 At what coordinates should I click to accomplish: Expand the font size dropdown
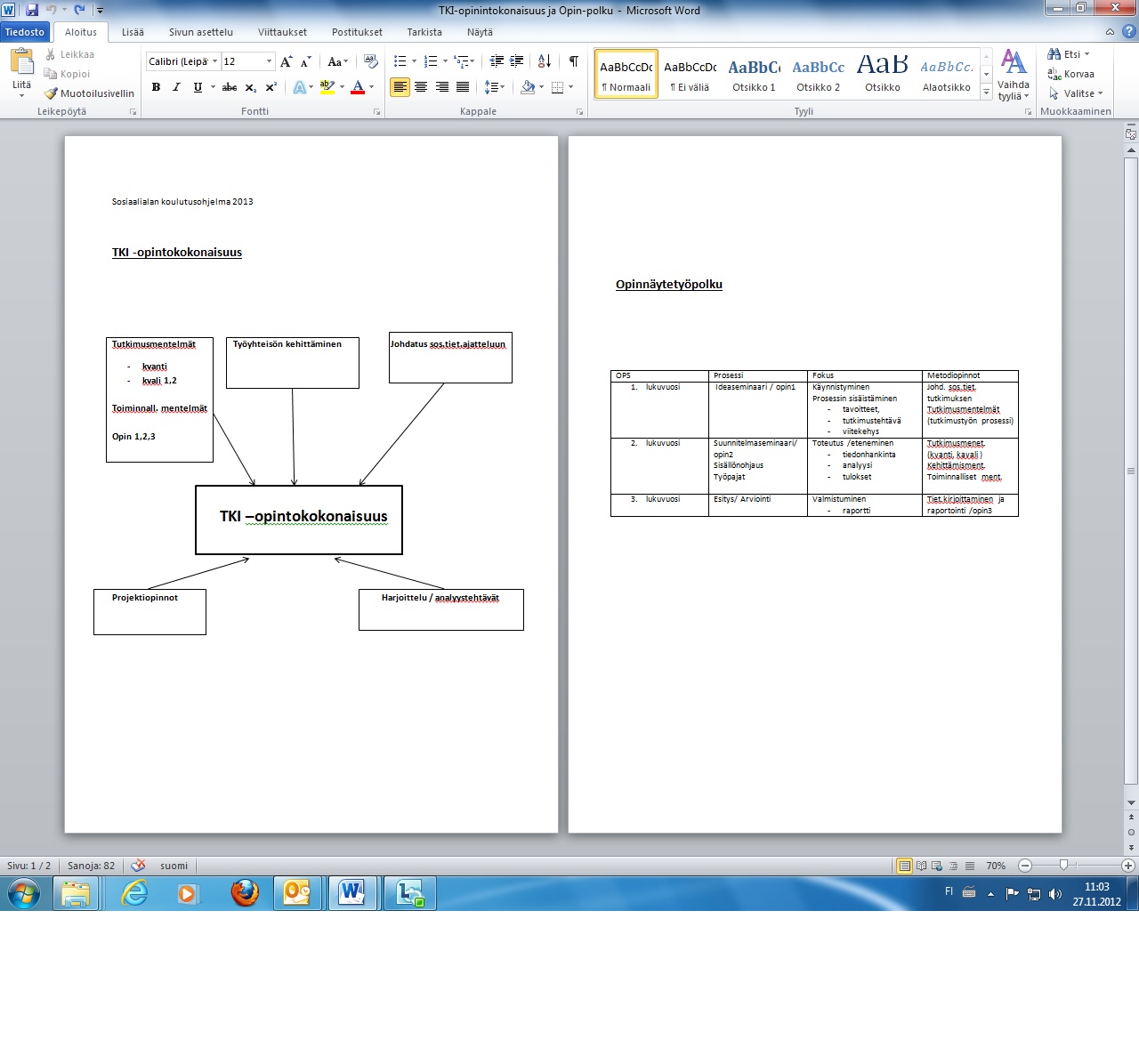click(x=269, y=61)
